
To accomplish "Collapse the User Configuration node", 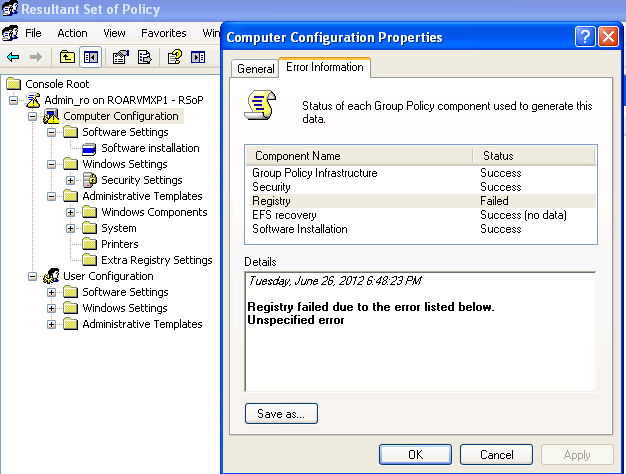I will click(33, 276).
